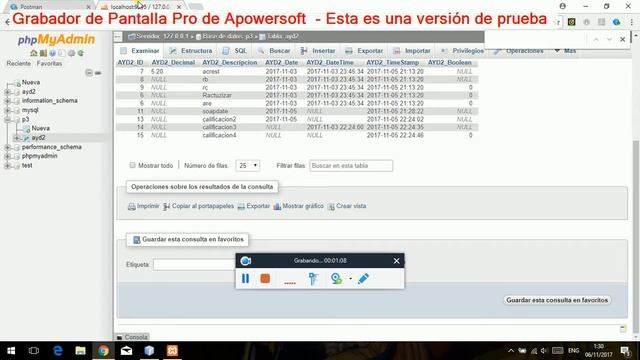
Task: Open Reciente tab in navigation
Action: pyautogui.click(x=18, y=64)
